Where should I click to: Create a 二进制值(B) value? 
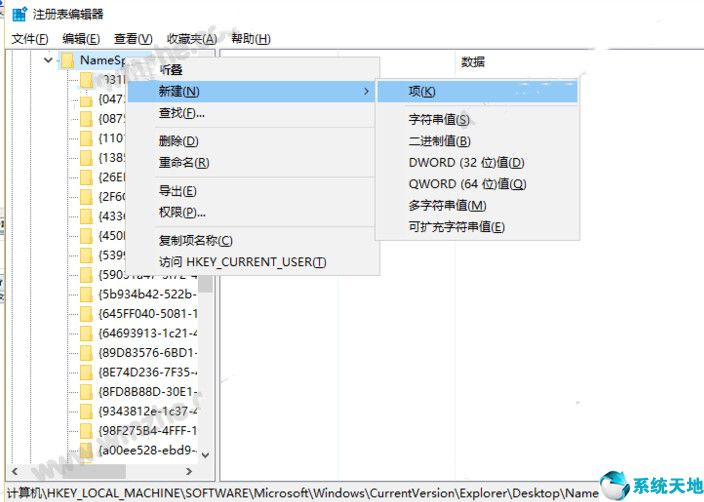[x=439, y=141]
